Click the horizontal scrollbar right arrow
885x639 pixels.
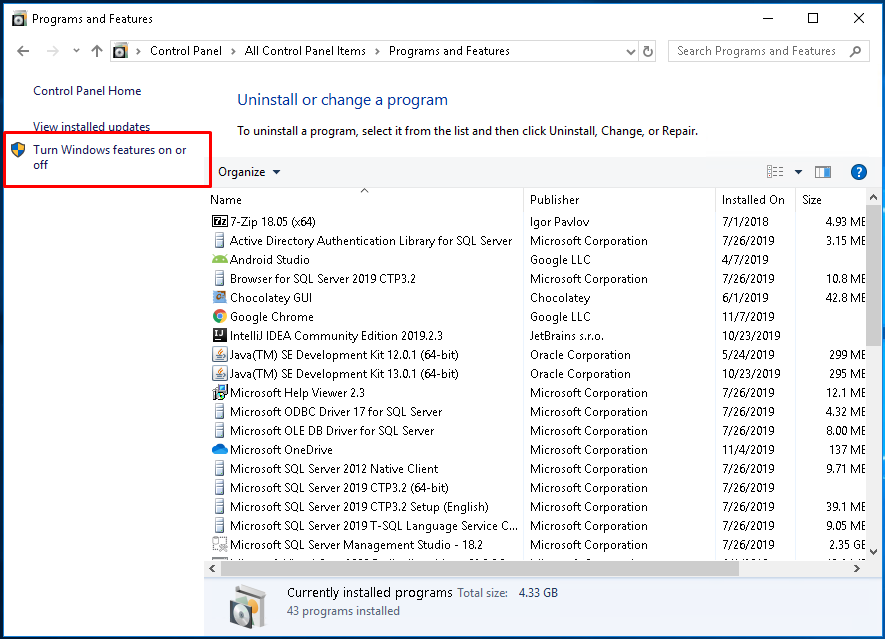coord(857,568)
